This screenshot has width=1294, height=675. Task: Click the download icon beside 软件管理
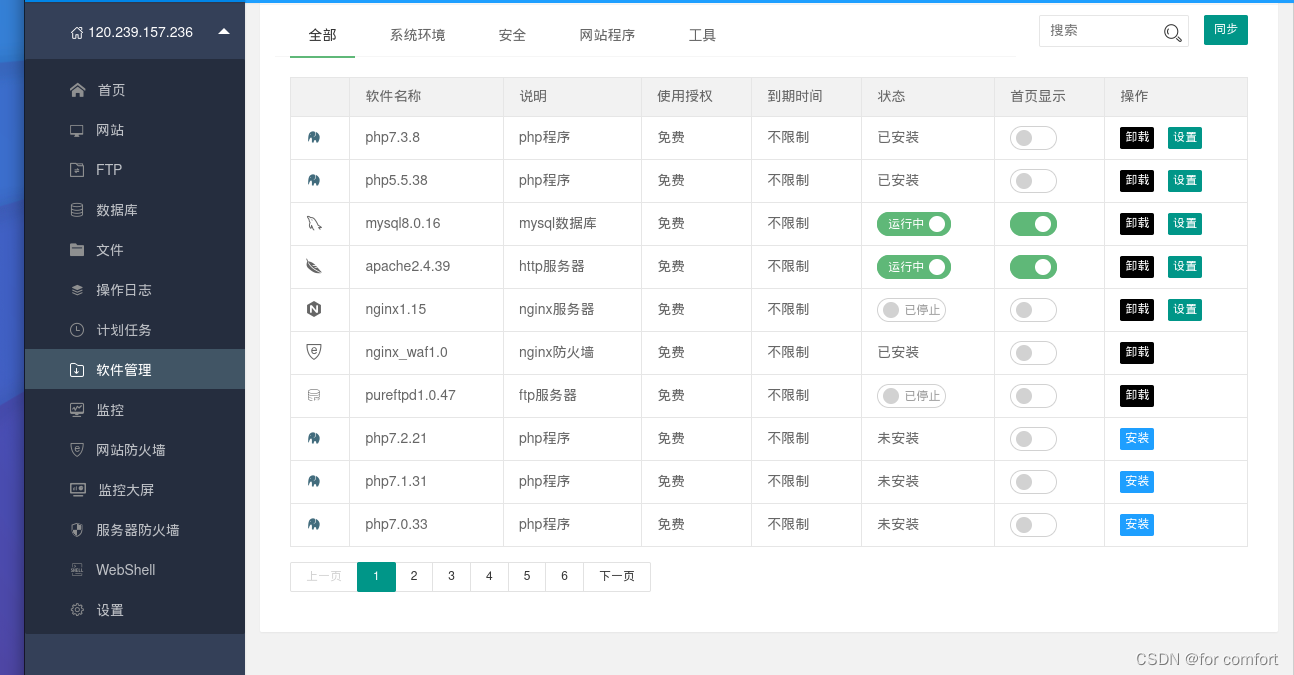pyautogui.click(x=77, y=370)
